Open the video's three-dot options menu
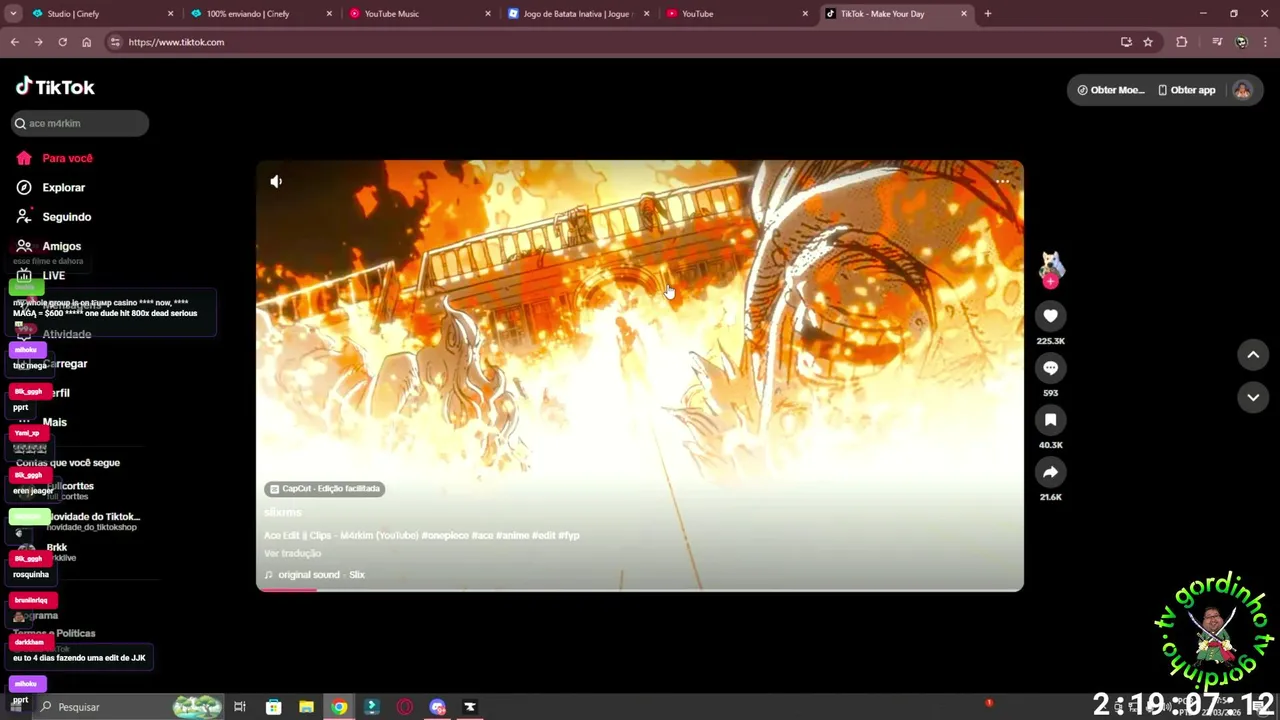The image size is (1280, 720). click(x=1002, y=182)
